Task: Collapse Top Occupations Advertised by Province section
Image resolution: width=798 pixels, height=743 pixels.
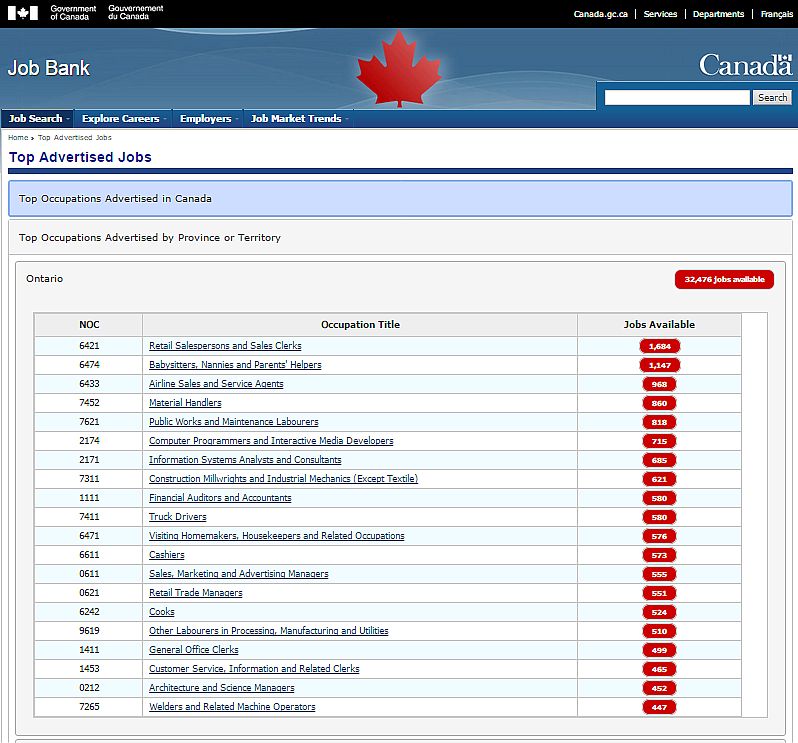Action: pos(400,238)
